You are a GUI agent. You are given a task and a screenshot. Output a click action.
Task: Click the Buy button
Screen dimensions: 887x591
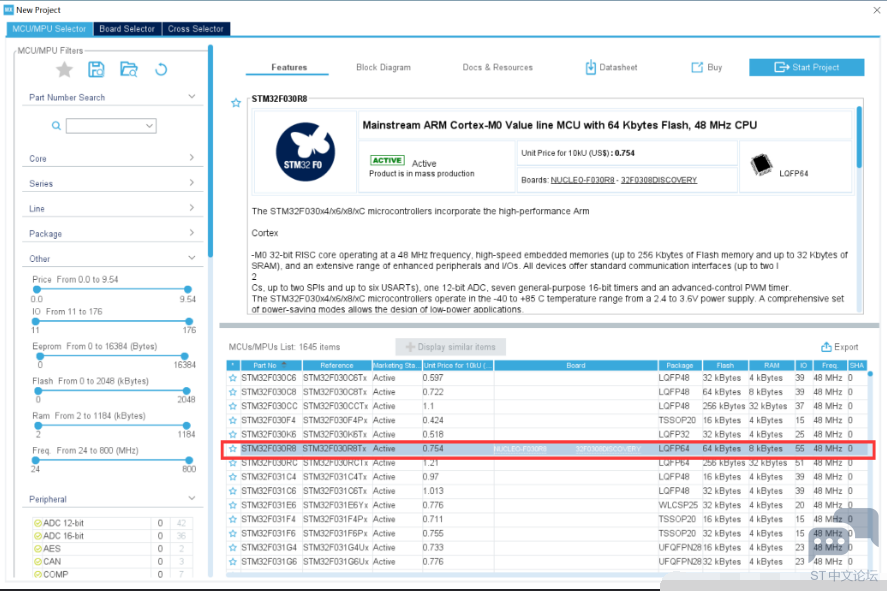[707, 67]
